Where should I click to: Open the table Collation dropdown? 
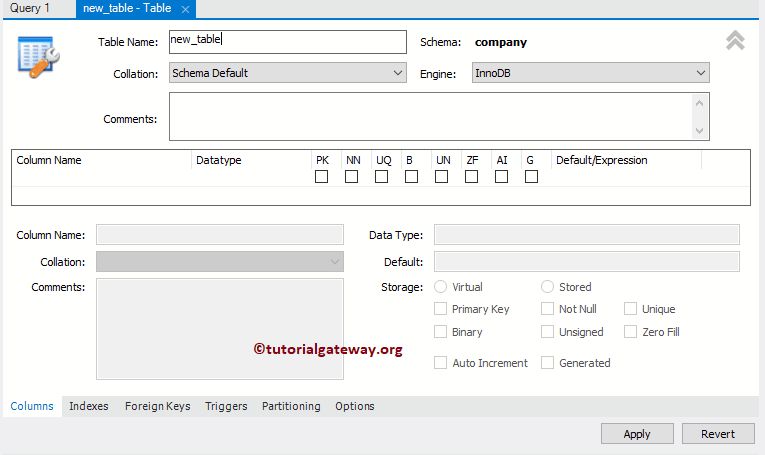point(288,73)
